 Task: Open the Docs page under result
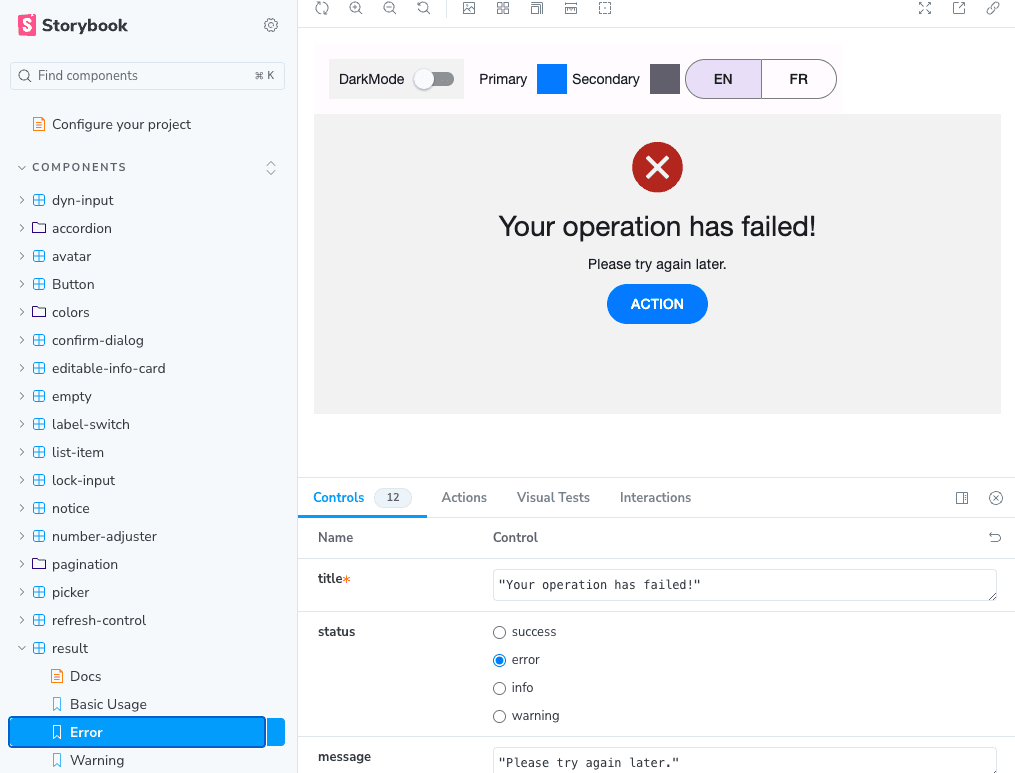(x=85, y=677)
